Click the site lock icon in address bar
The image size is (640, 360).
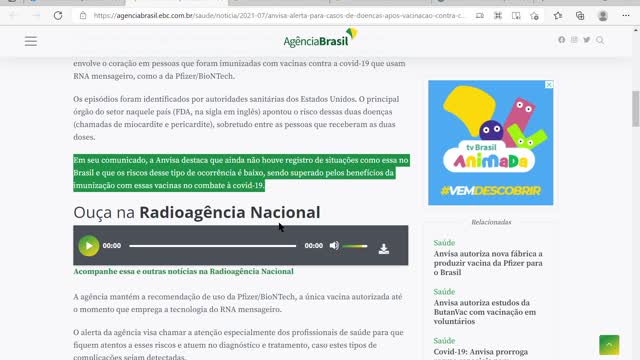(x=83, y=16)
